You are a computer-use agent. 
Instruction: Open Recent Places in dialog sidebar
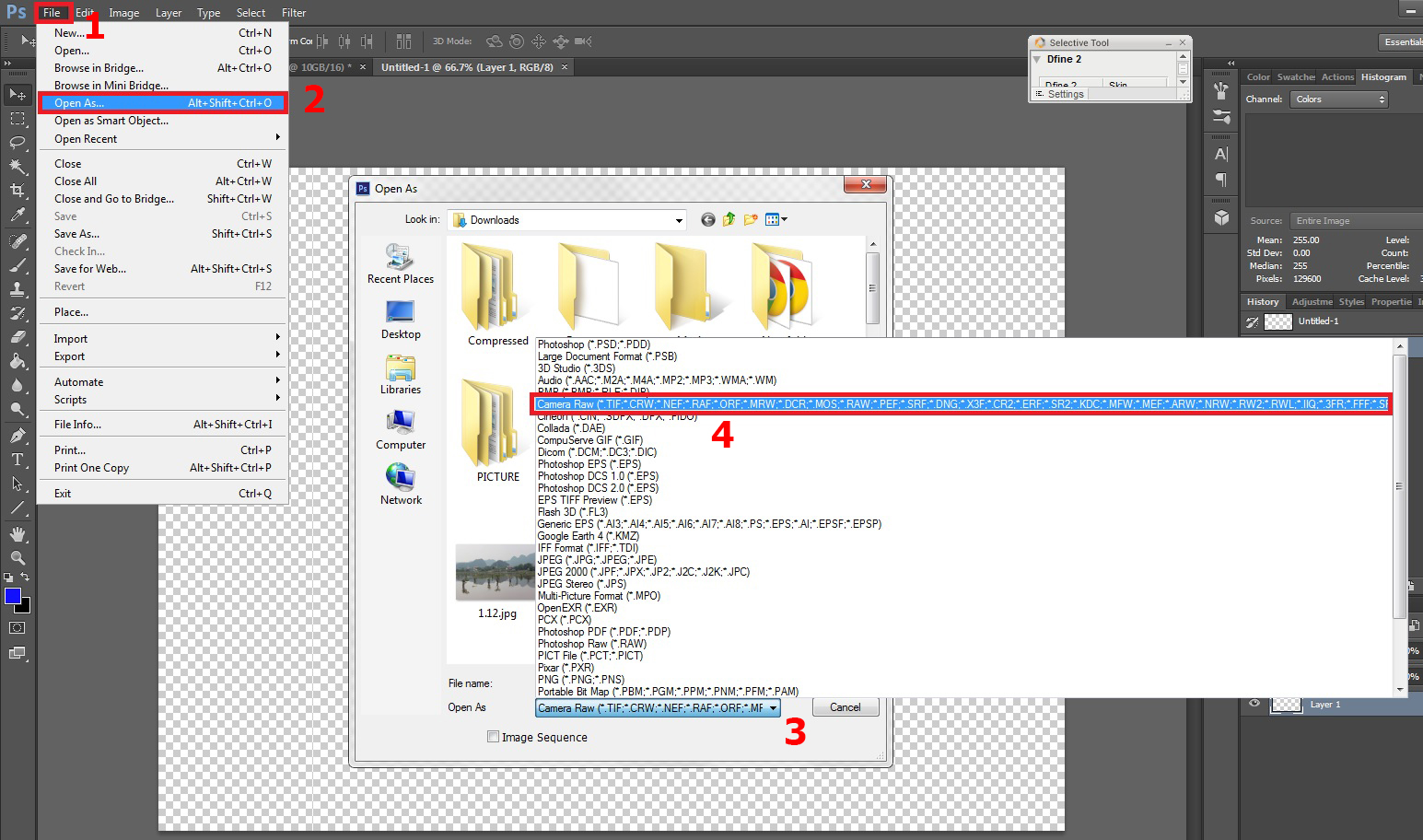tap(401, 263)
